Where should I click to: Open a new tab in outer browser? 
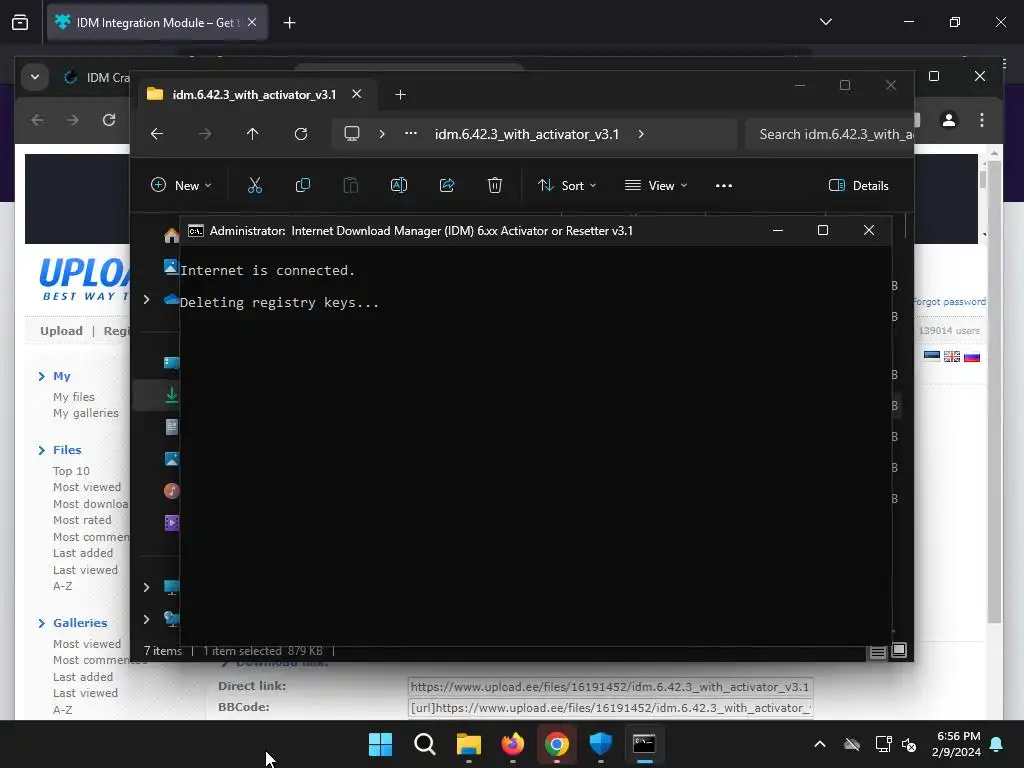click(x=289, y=23)
